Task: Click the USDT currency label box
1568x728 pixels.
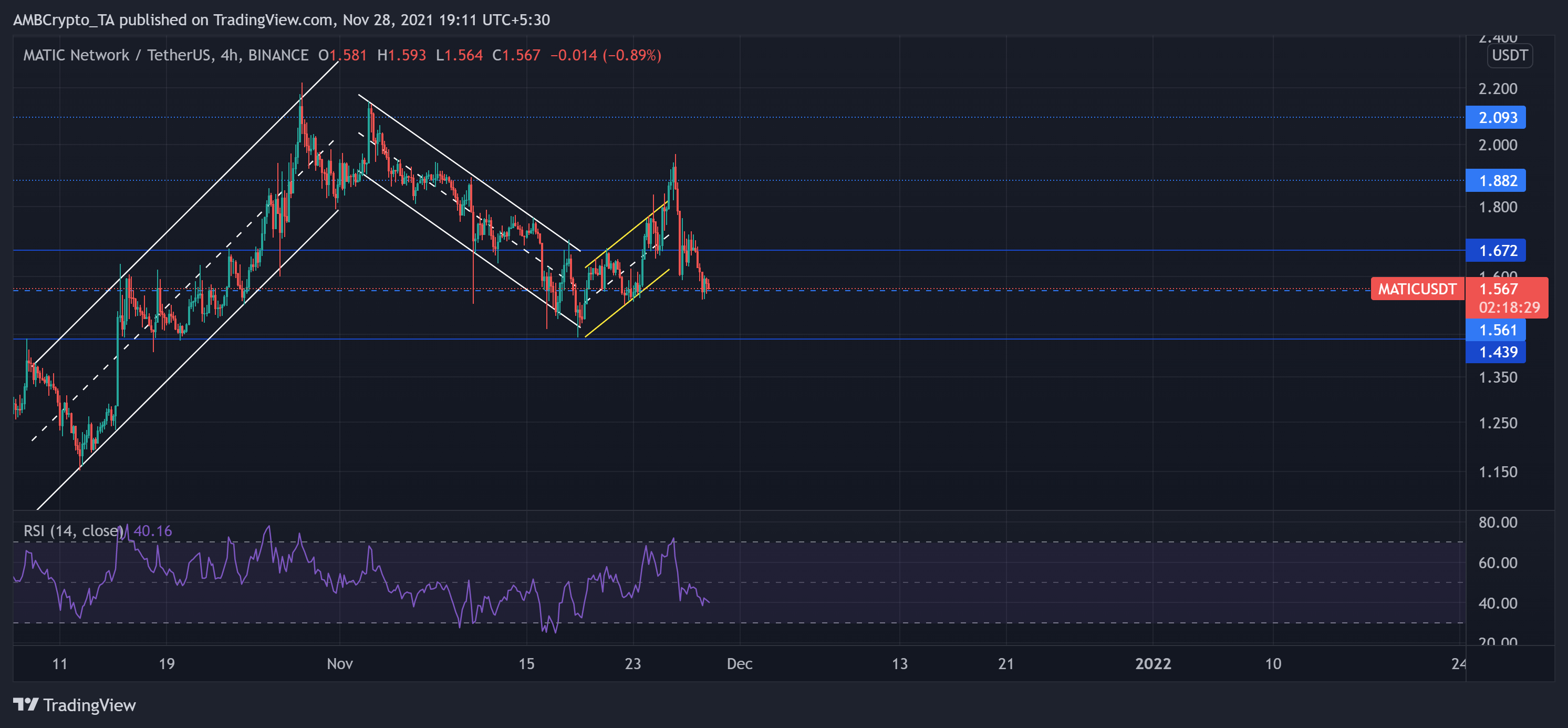Action: (1509, 55)
